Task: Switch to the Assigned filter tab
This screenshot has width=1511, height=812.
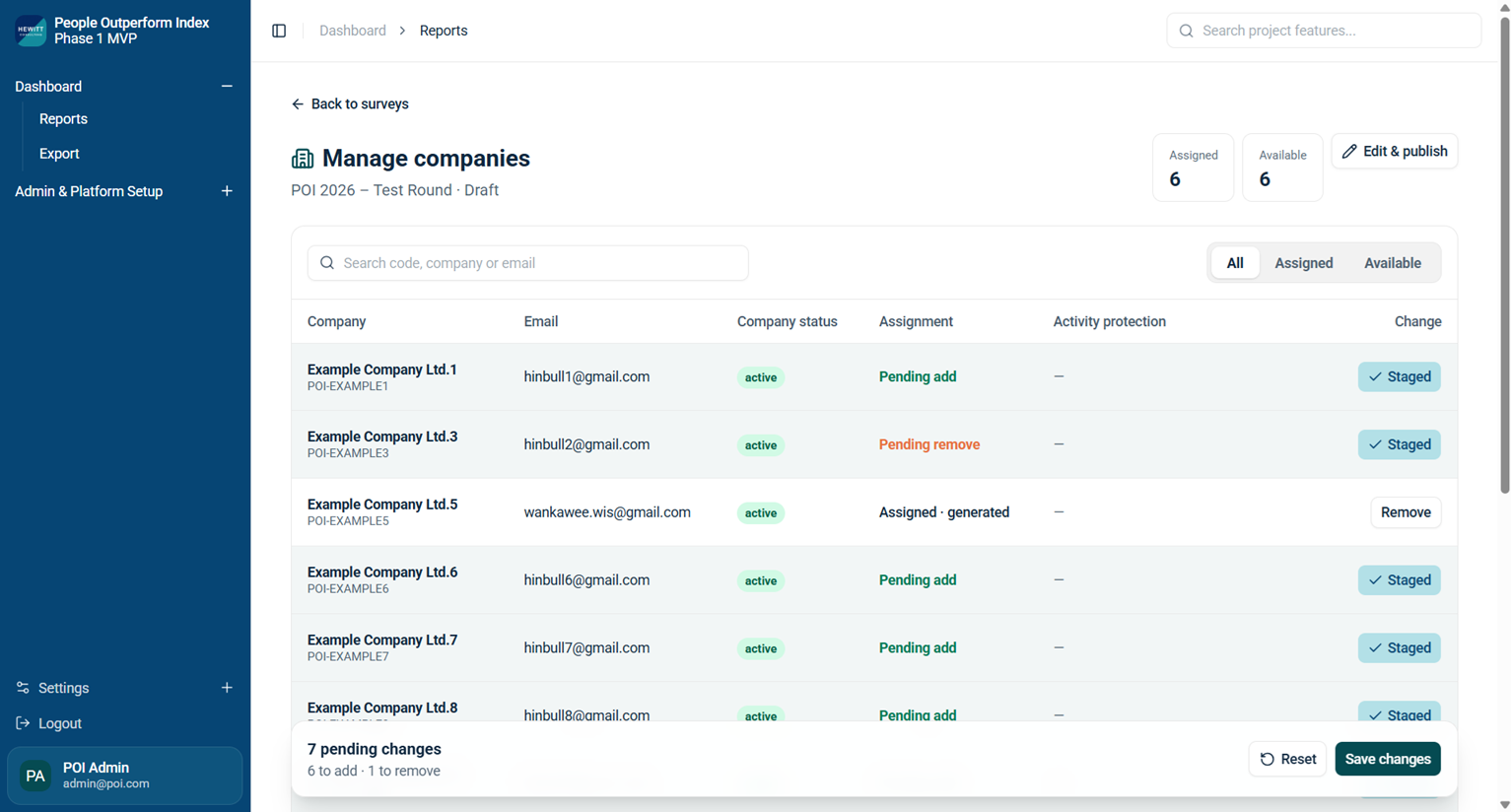Action: (x=1303, y=263)
